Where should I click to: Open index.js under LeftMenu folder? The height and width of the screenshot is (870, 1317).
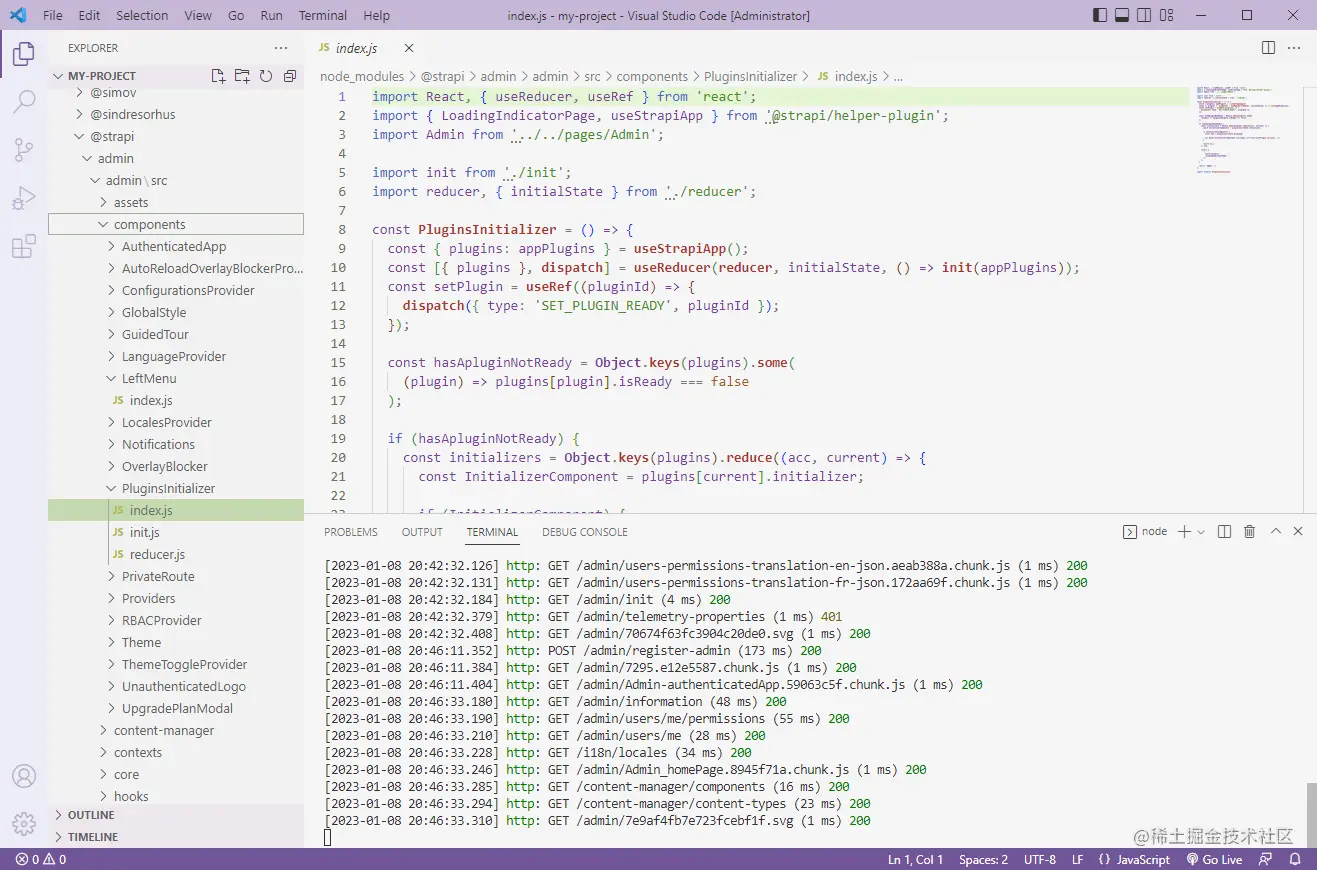click(x=176, y=400)
